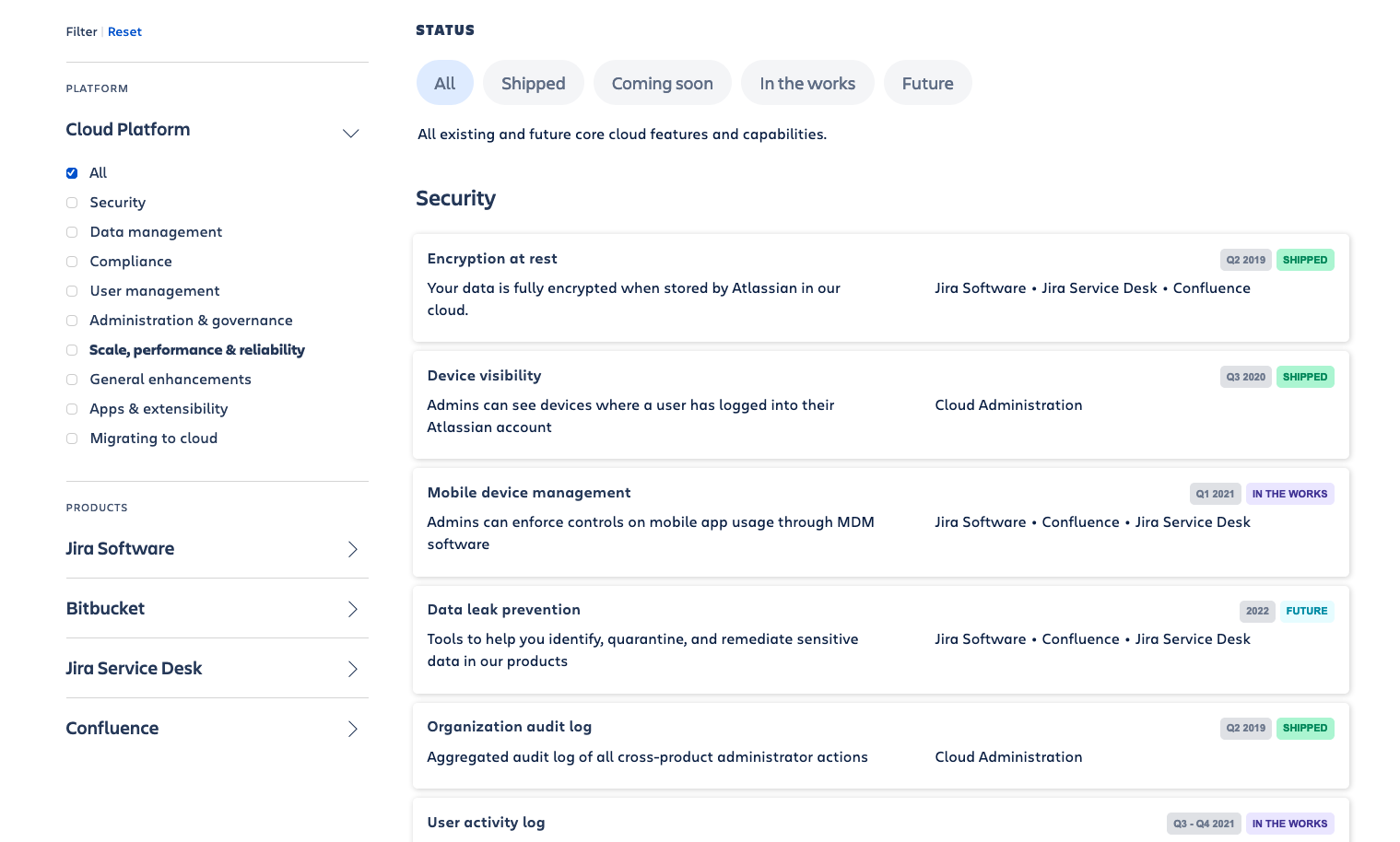Open the Encryption at rest card title

click(x=492, y=259)
